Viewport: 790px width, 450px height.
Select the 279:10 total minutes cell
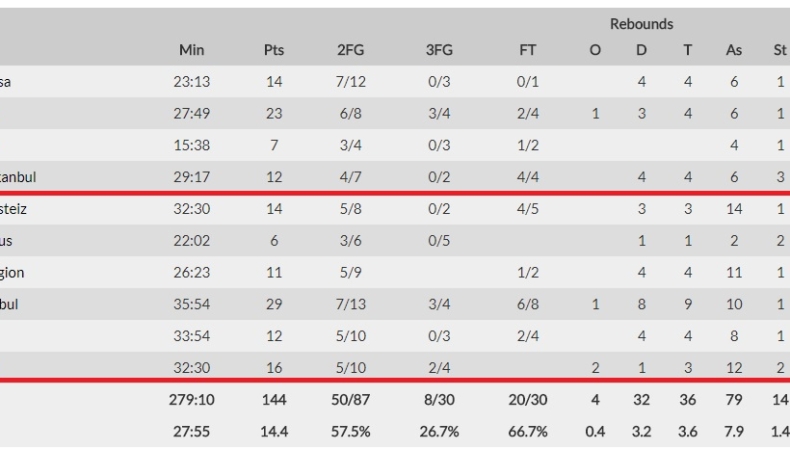click(x=191, y=400)
